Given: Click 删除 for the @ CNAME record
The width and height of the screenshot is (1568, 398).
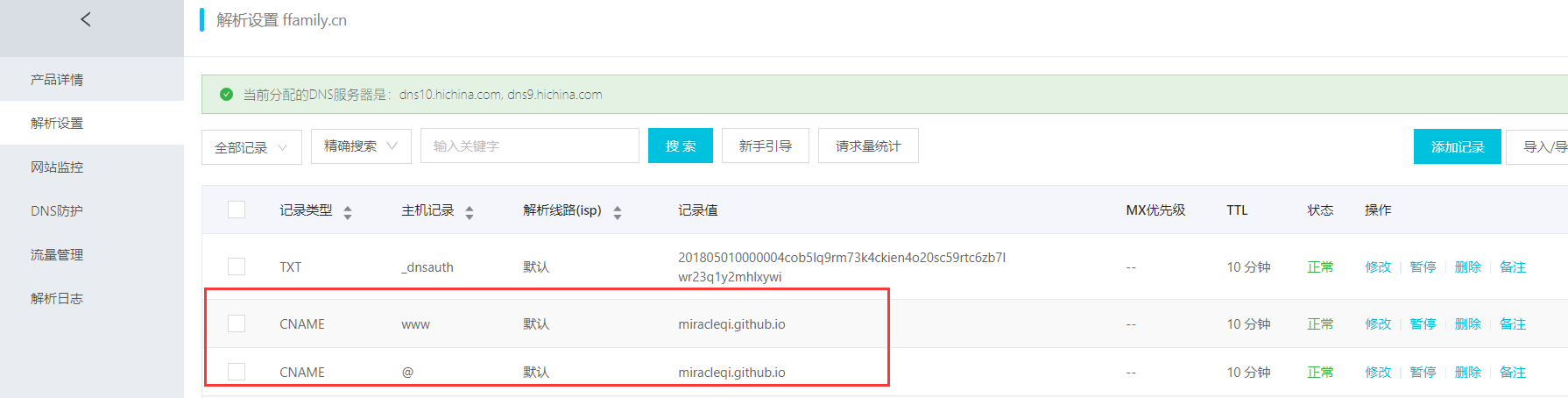Looking at the screenshot, I should pos(1468,373).
